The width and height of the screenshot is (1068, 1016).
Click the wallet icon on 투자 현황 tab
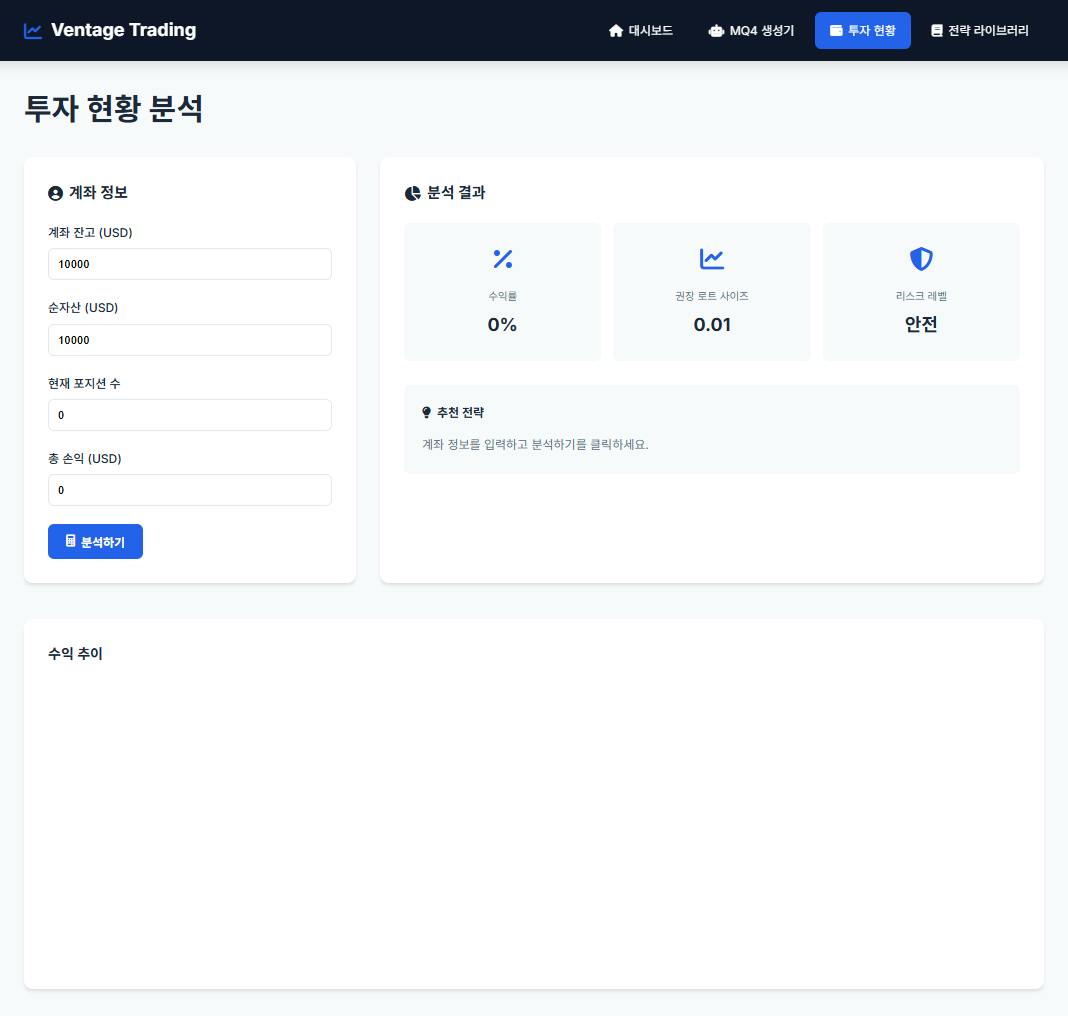[x=836, y=30]
